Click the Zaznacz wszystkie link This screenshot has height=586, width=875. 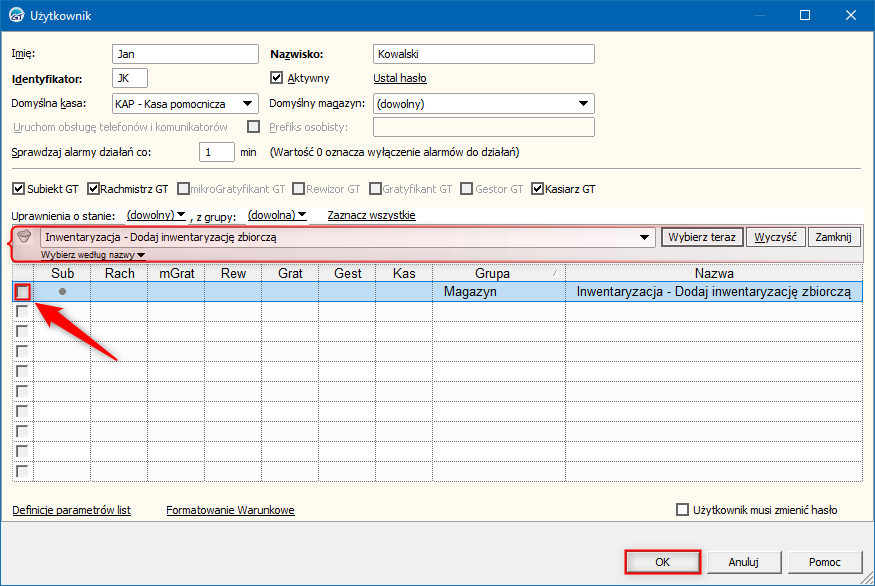click(371, 215)
